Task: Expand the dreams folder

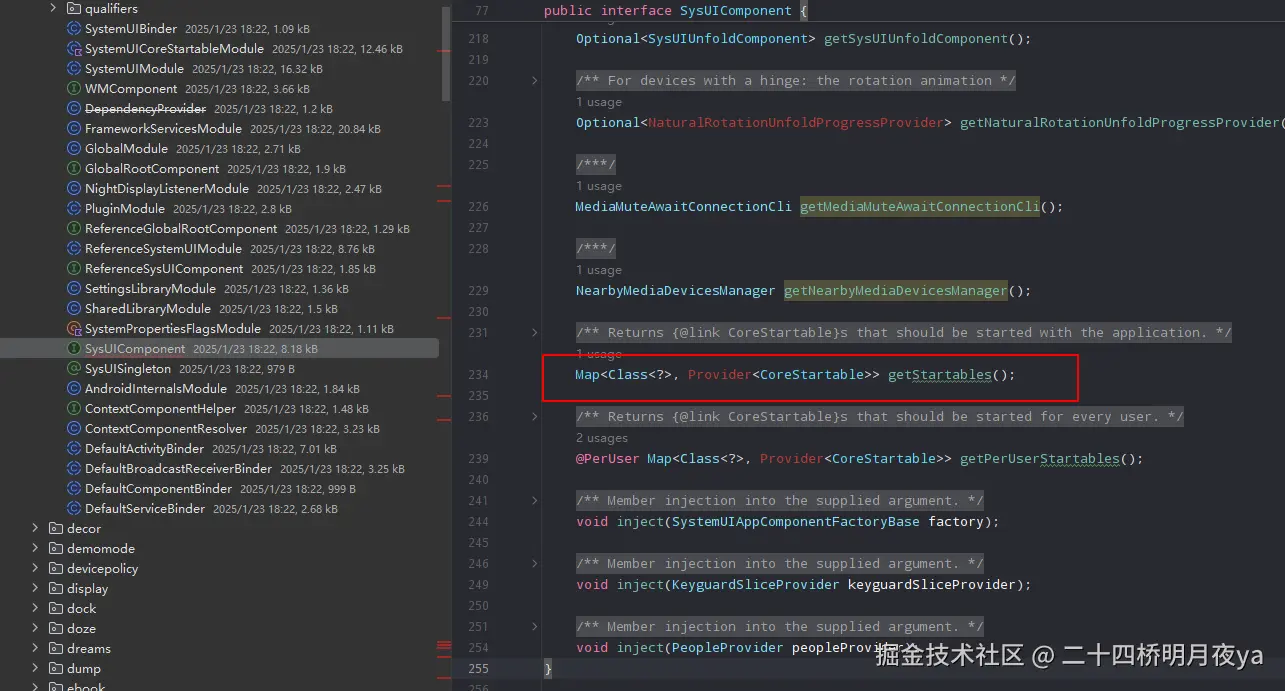Action: tap(35, 648)
